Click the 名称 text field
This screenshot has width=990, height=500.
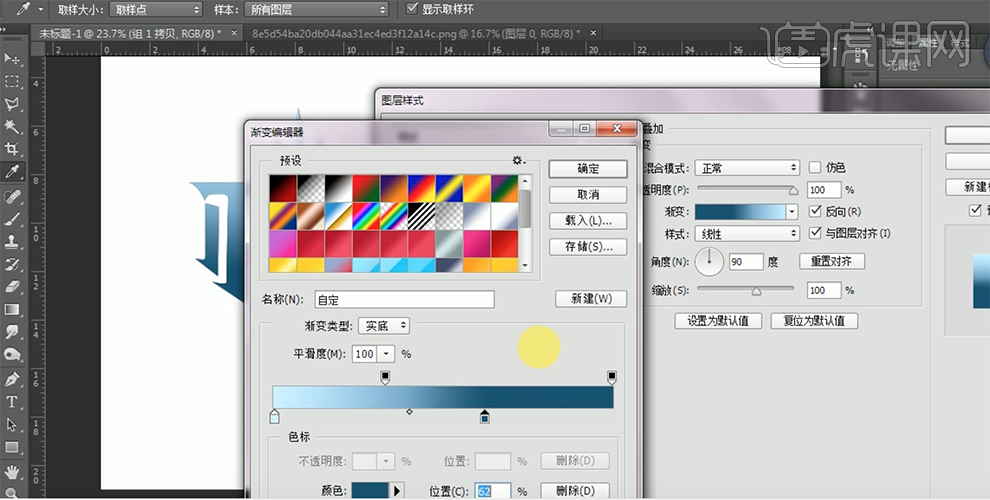404,299
